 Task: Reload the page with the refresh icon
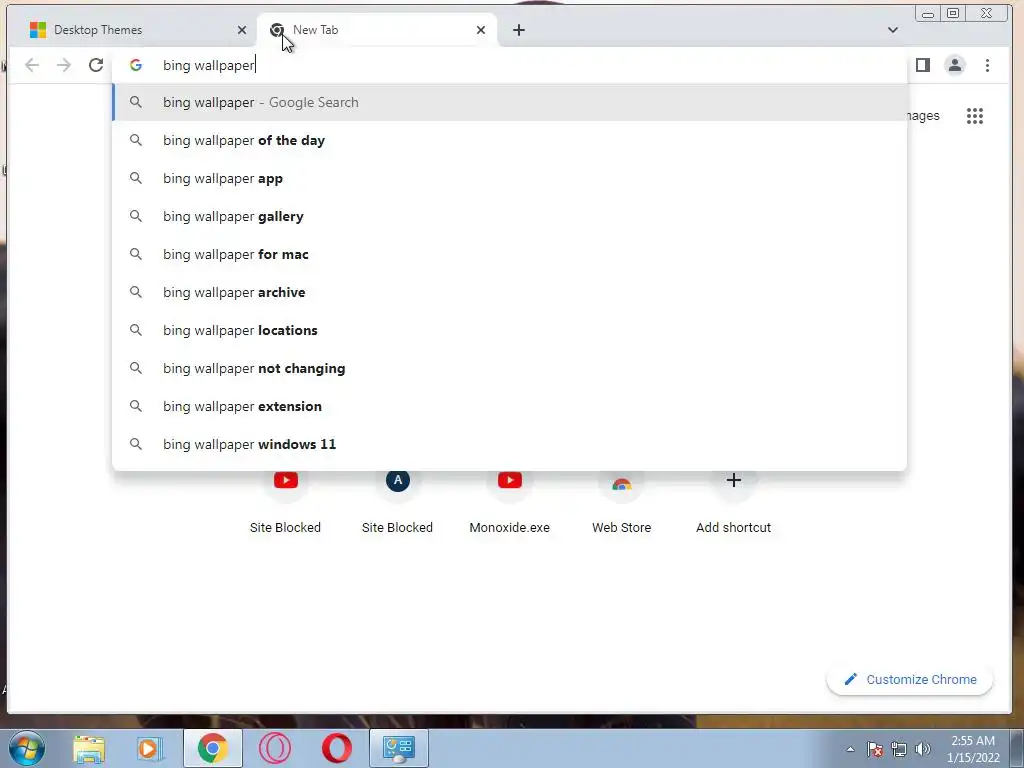pos(96,65)
